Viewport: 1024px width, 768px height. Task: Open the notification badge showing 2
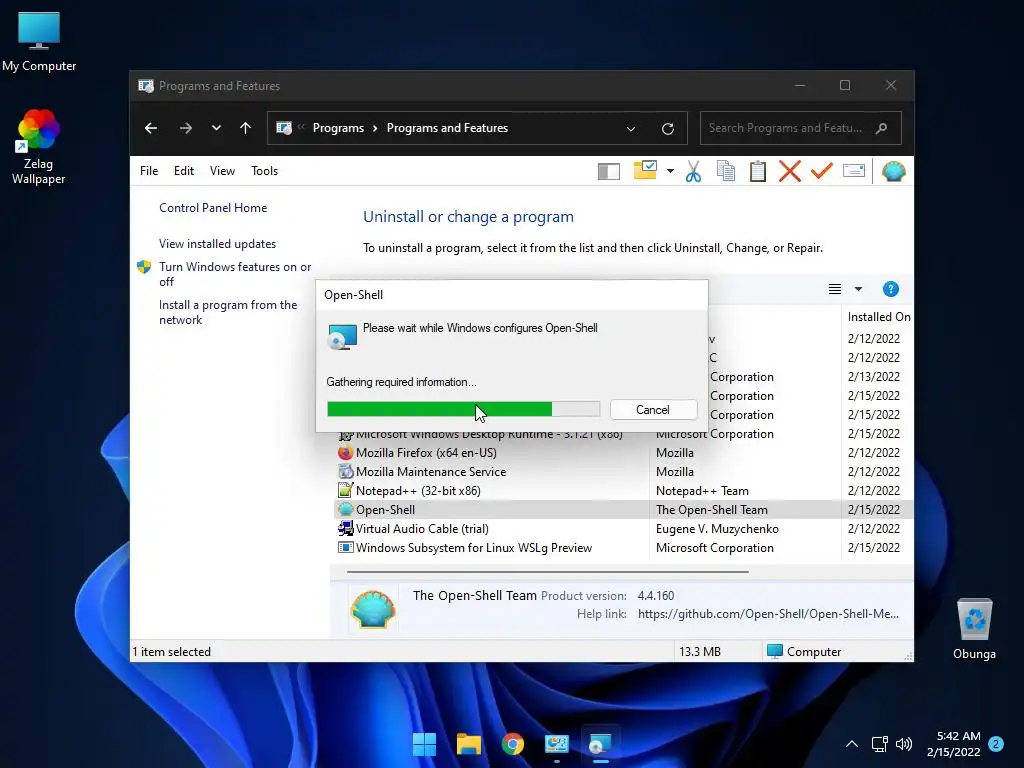996,744
